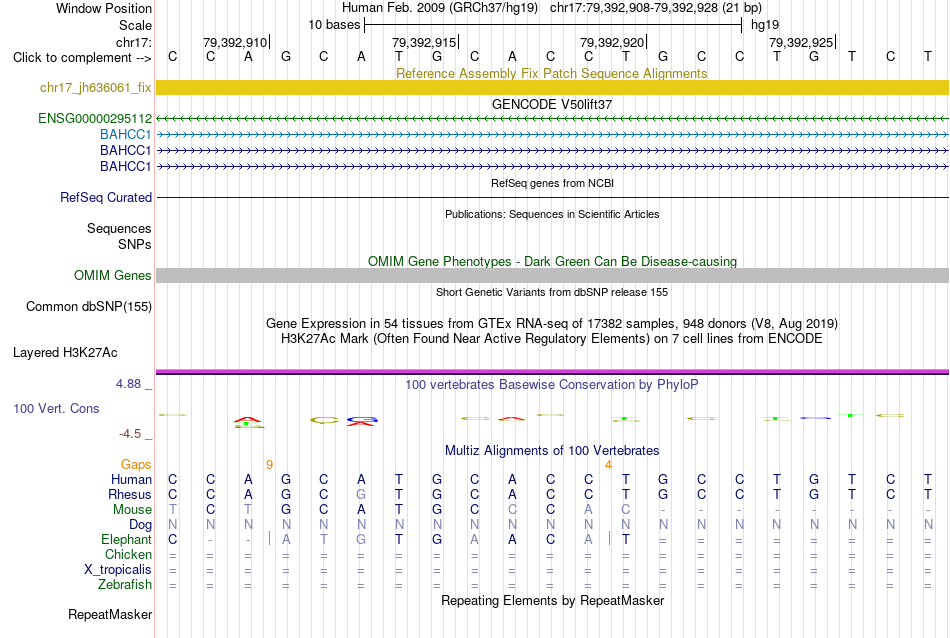950x638 pixels.
Task: Click the orange gap count '9'
Action: [x=270, y=465]
